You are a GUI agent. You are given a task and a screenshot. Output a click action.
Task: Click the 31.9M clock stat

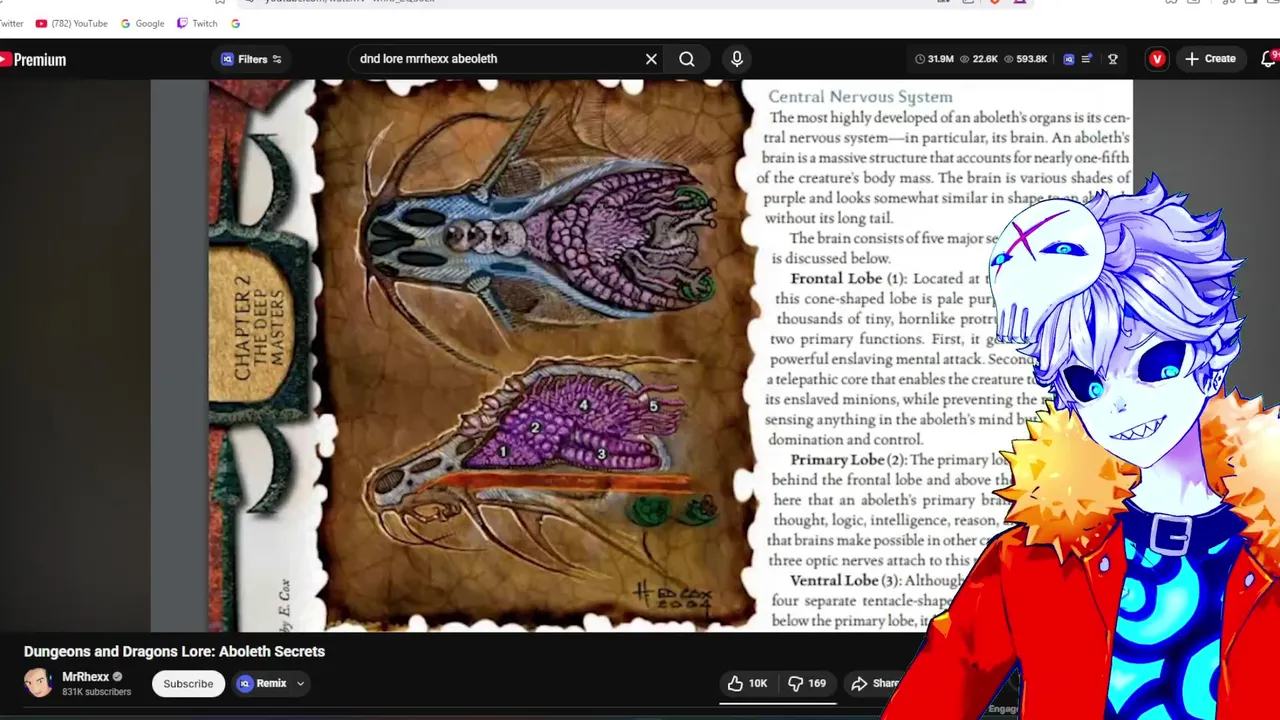[x=934, y=59]
